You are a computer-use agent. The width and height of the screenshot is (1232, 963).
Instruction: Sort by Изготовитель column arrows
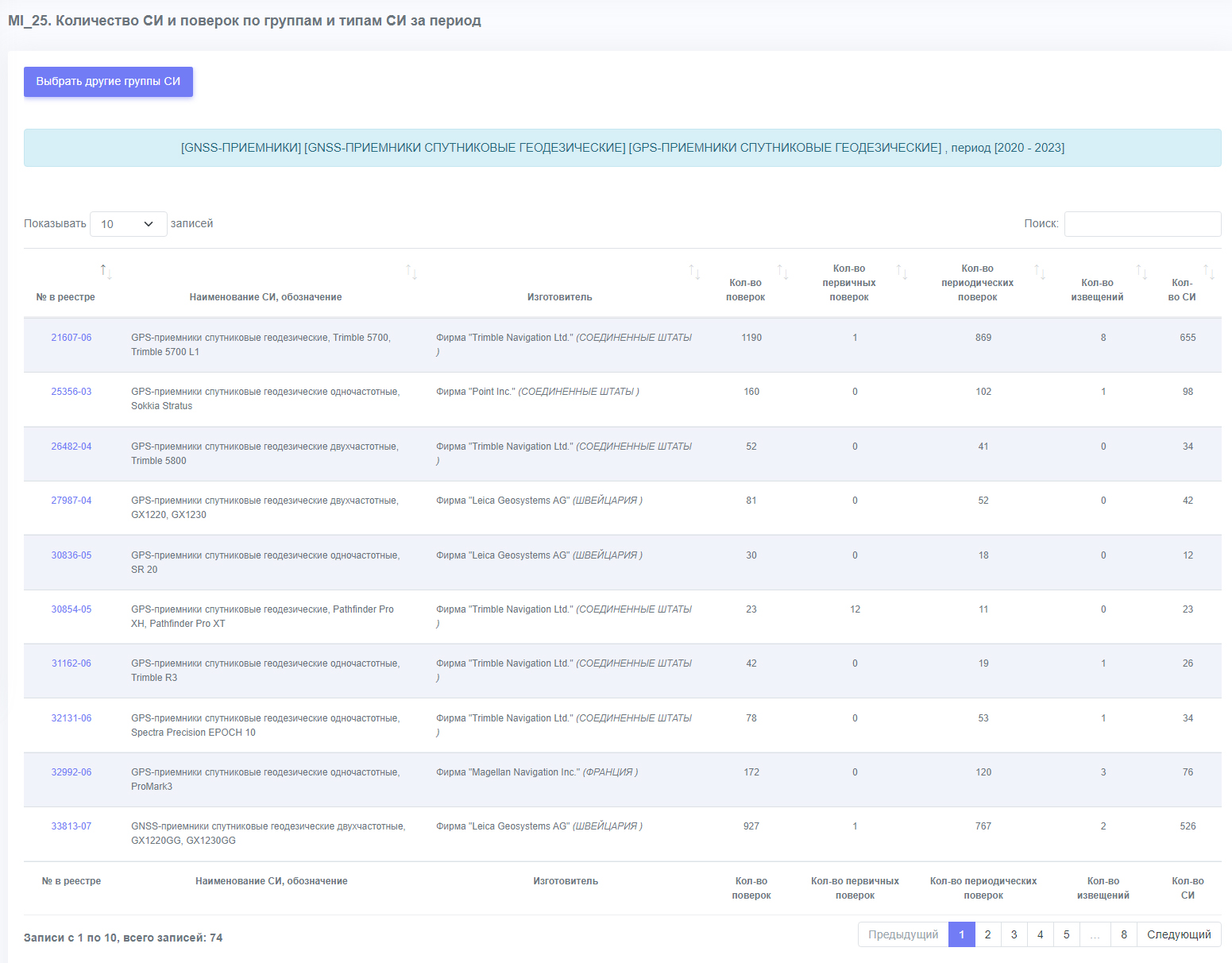pos(694,272)
